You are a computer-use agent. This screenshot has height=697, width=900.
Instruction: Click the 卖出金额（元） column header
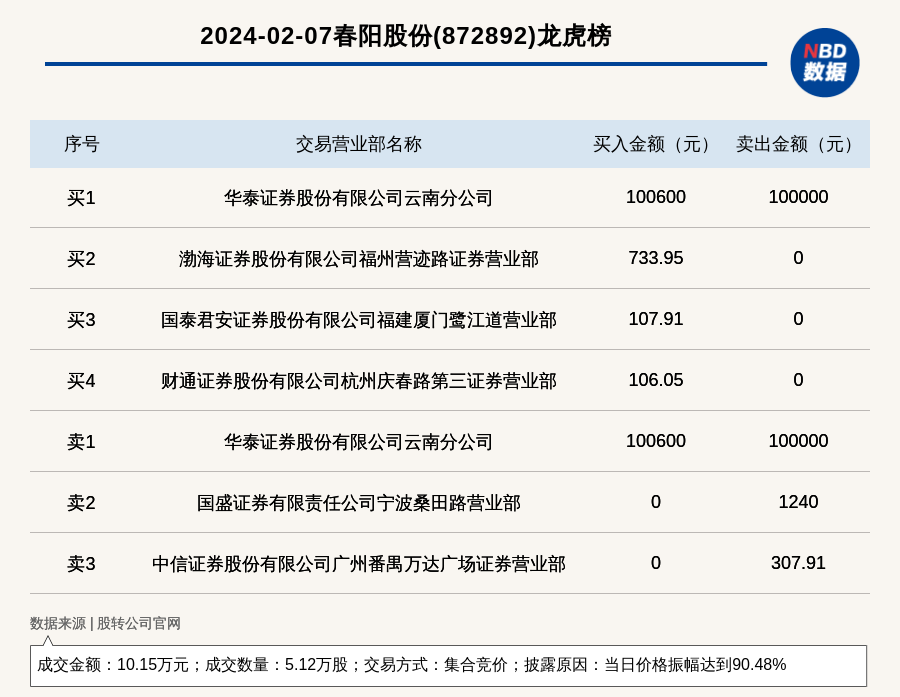(x=798, y=144)
